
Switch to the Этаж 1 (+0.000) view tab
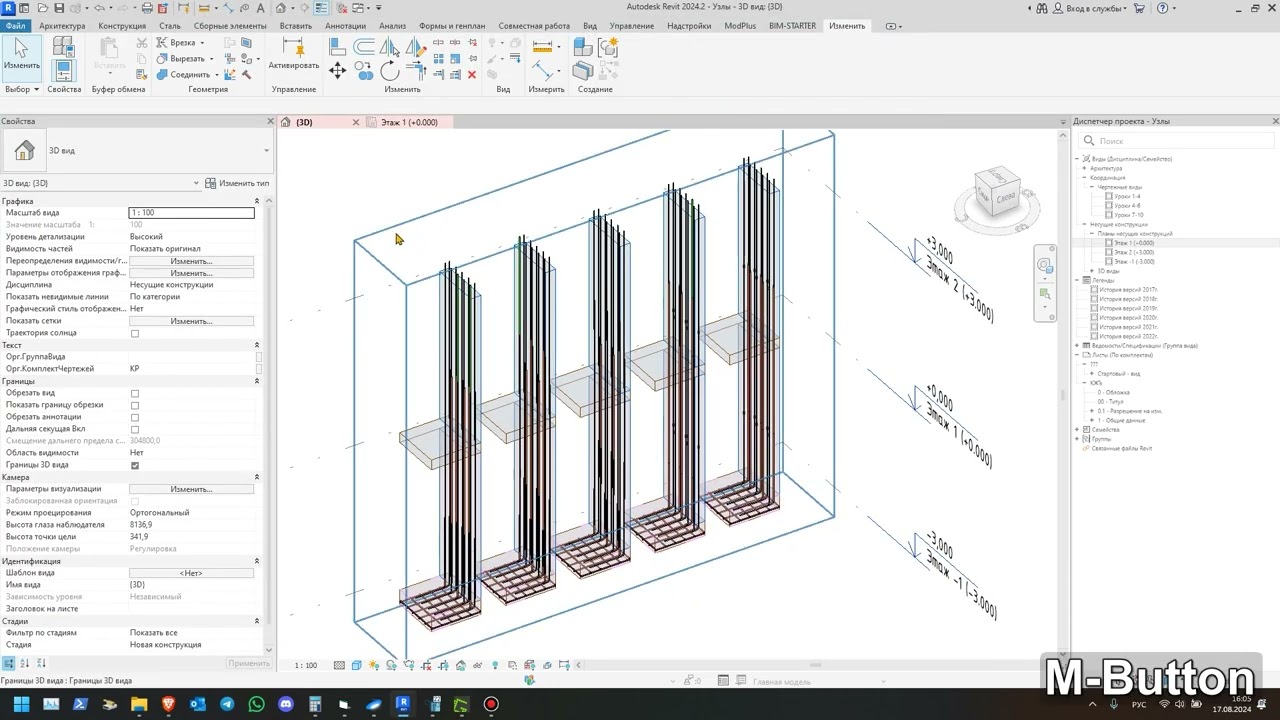(409, 122)
